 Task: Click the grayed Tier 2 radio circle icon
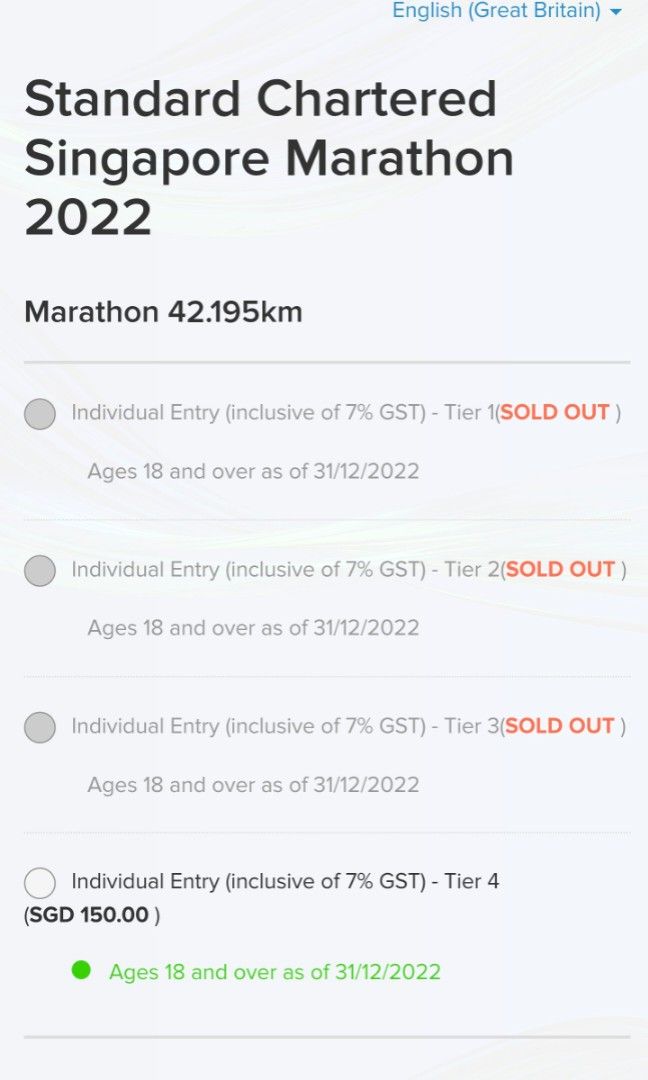coord(40,570)
